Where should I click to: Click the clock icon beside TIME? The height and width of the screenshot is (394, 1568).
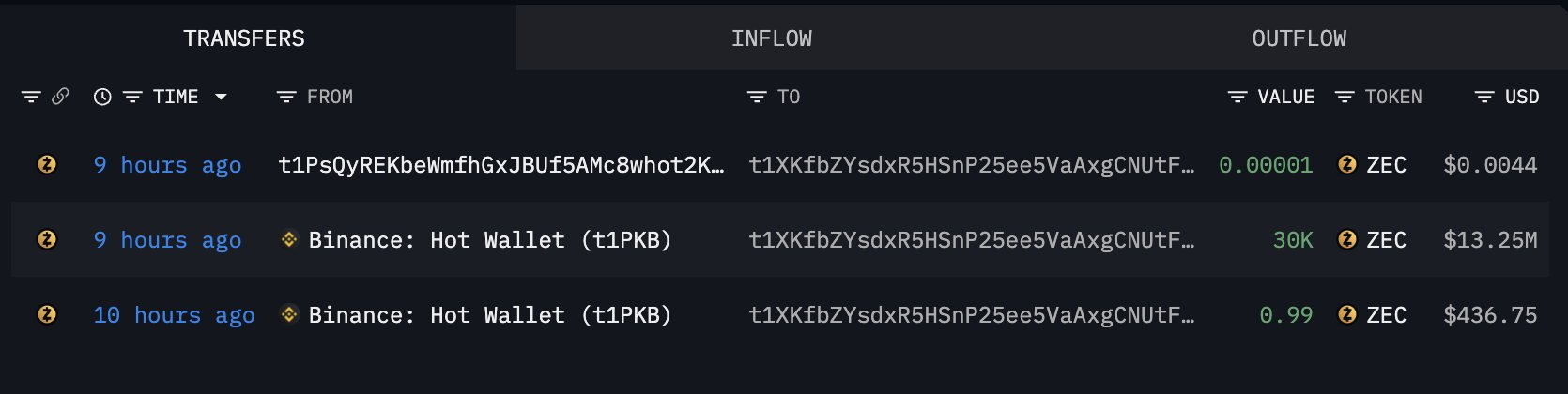coord(102,97)
